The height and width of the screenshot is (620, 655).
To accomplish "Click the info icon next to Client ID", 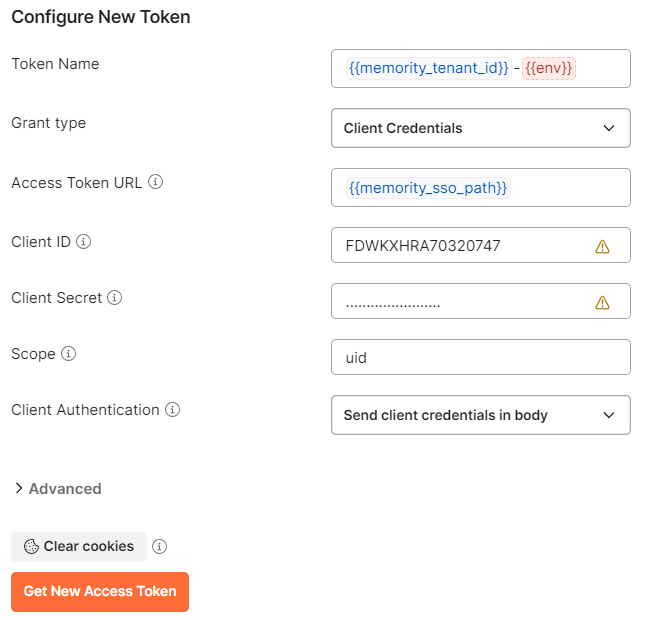I will coord(84,242).
